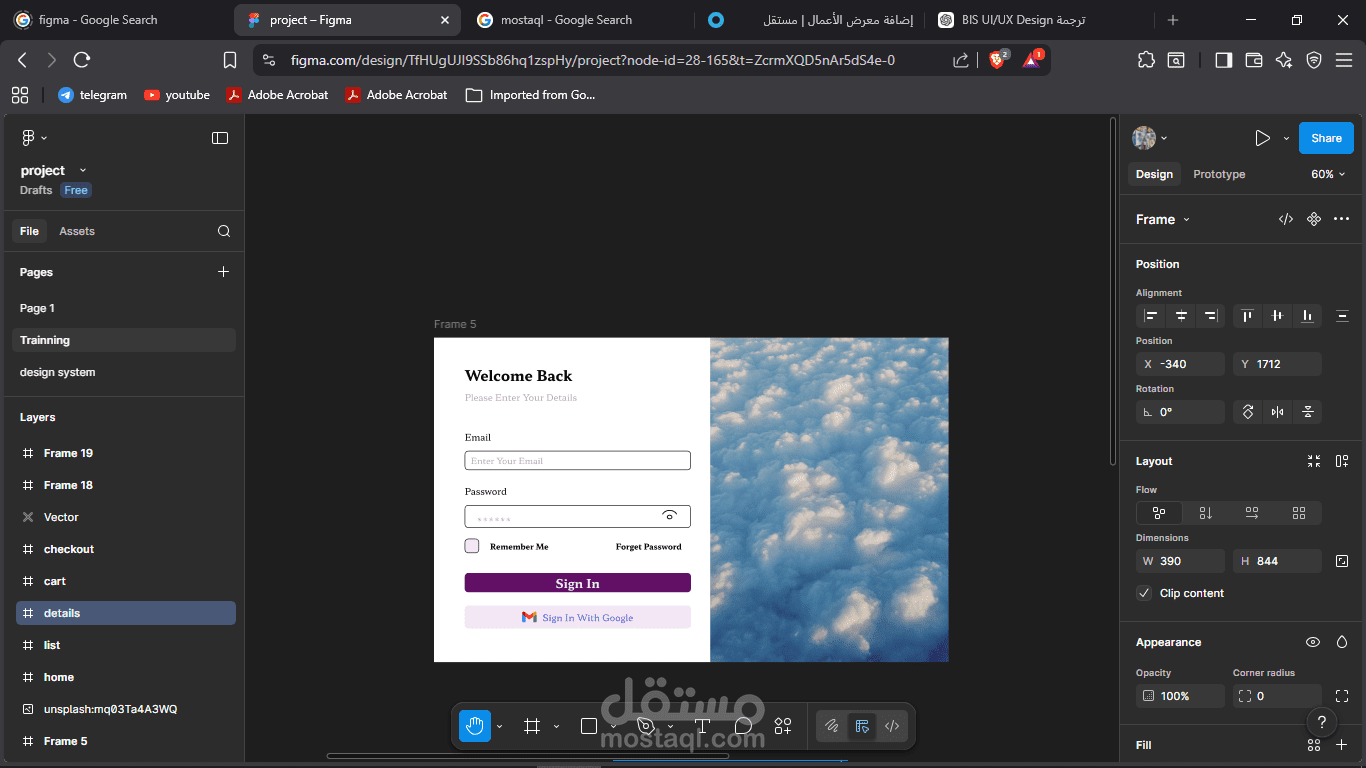
Task: Switch to the Assets tab
Action: [x=76, y=231]
